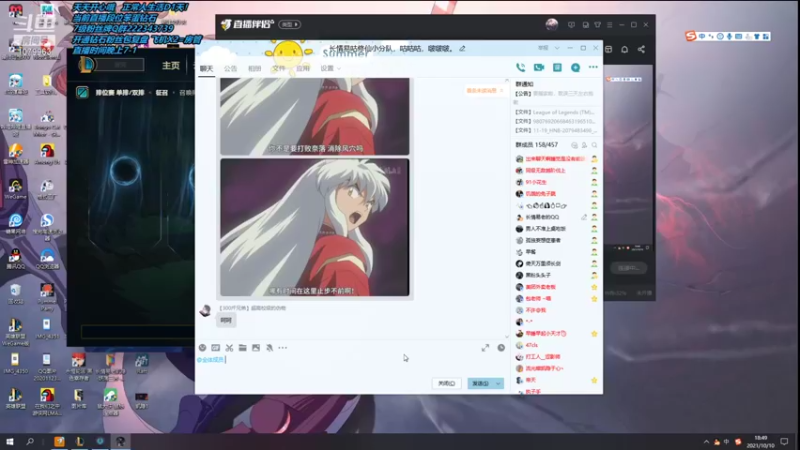The width and height of the screenshot is (800, 450).
Task: Click the add member icon beside member count
Action: point(584,145)
